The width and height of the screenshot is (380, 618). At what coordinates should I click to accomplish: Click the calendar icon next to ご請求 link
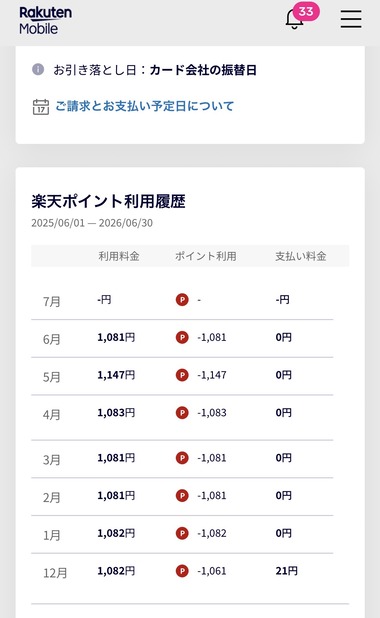[x=41, y=107]
